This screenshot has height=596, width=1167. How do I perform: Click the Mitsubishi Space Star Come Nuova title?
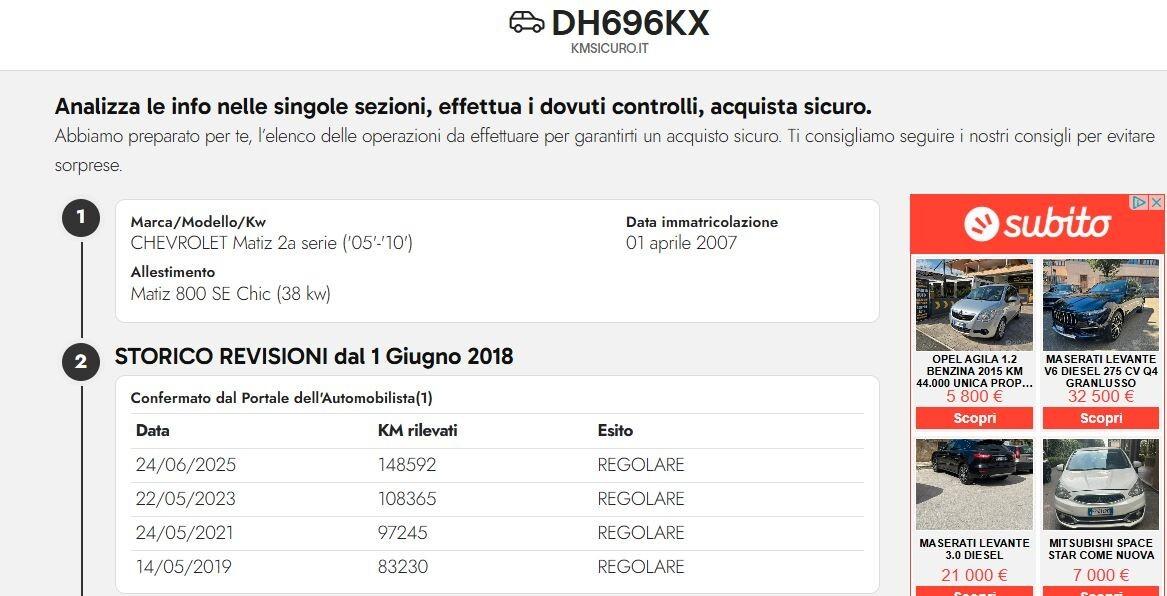[1101, 549]
